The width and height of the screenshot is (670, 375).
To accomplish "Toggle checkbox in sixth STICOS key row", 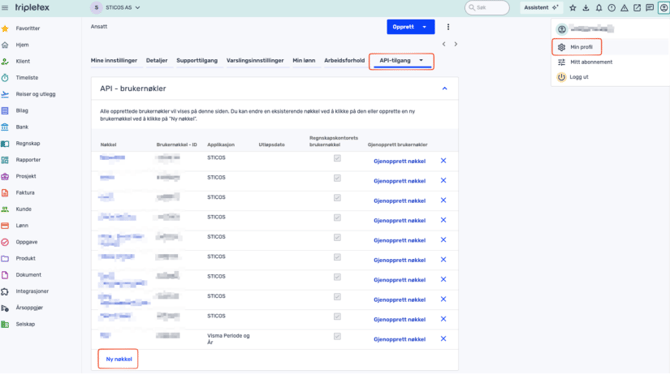I will 337,257.
